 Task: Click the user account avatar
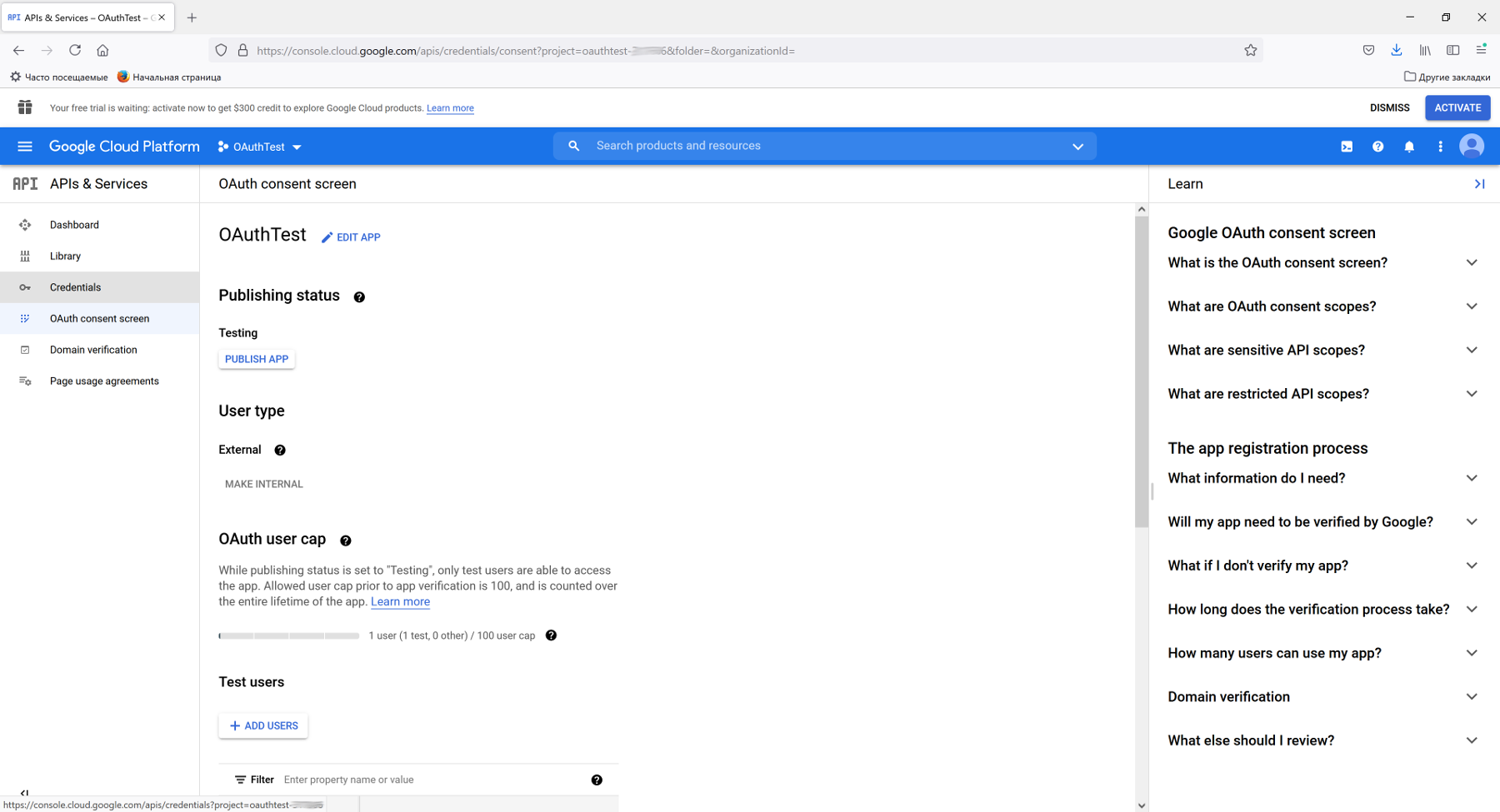[1472, 147]
